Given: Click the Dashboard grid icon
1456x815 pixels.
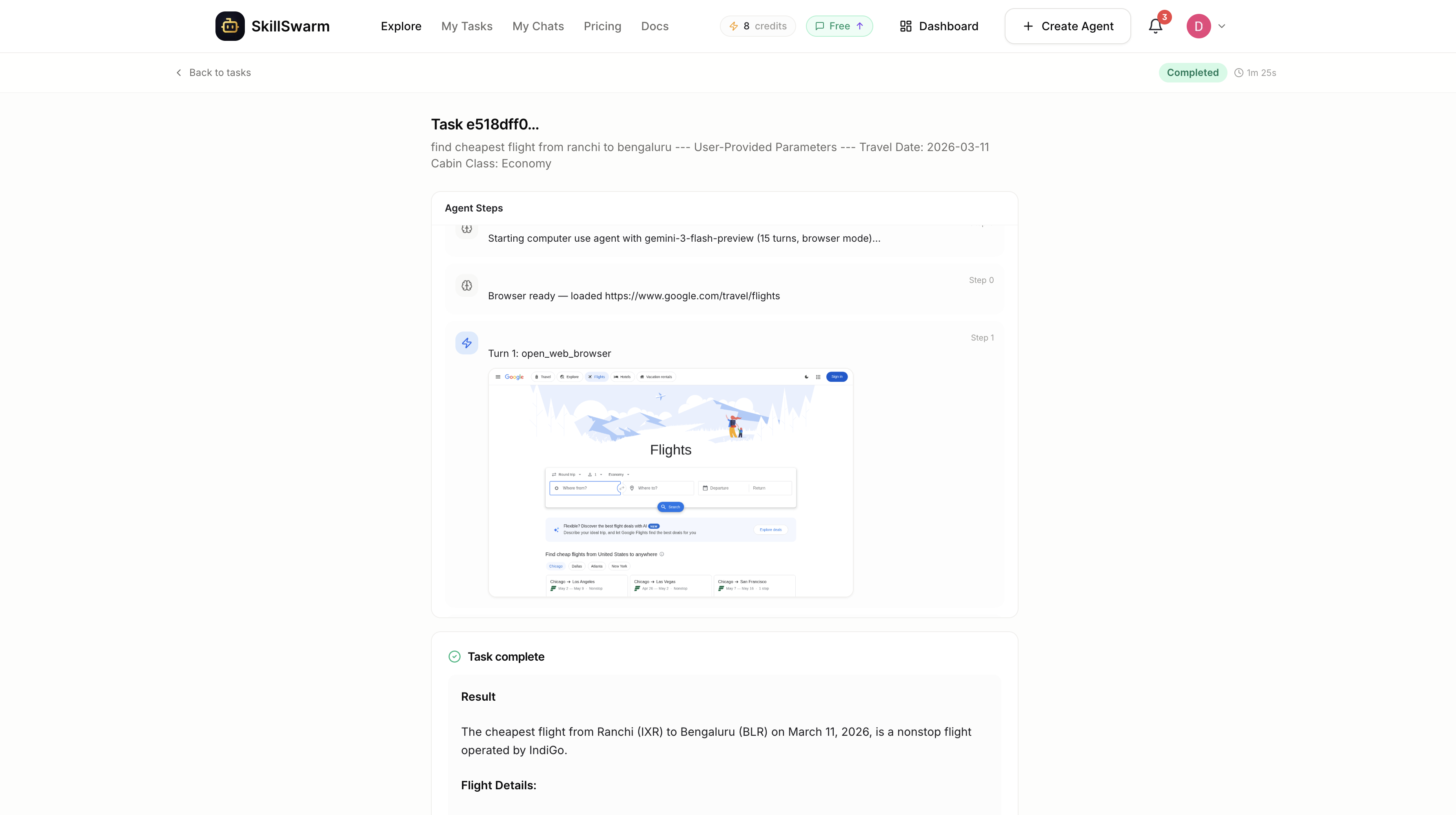Looking at the screenshot, I should 906,26.
